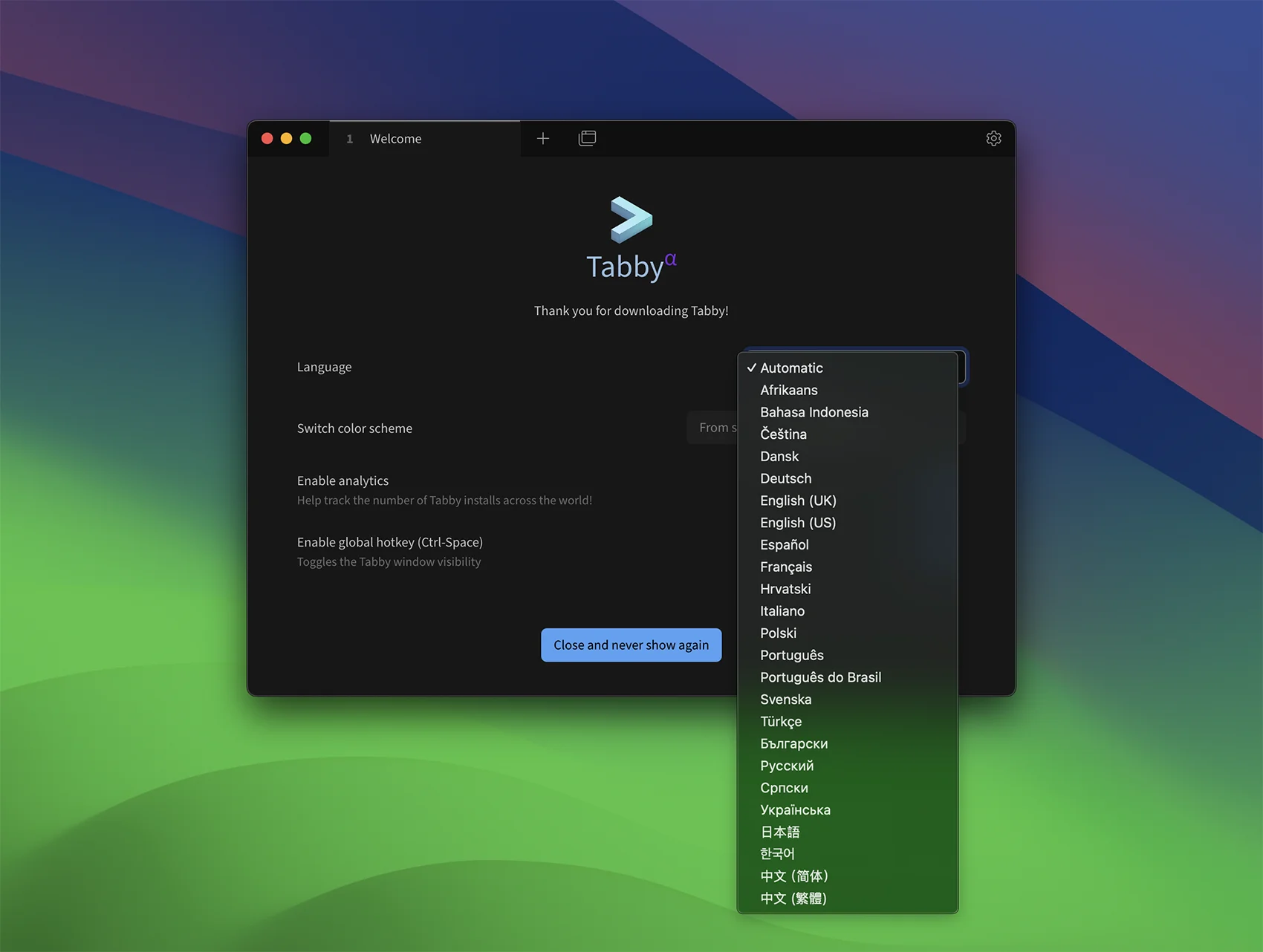1263x952 pixels.
Task: Choose Українська in the list
Action: pos(848,810)
